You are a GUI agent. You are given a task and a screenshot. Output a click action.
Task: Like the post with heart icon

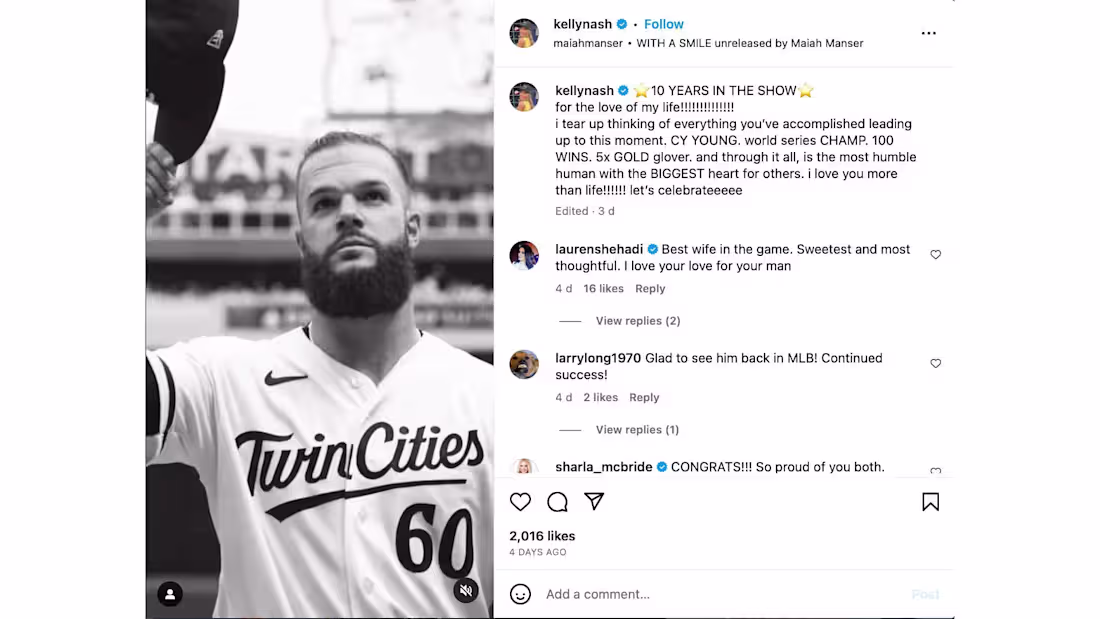tap(520, 502)
